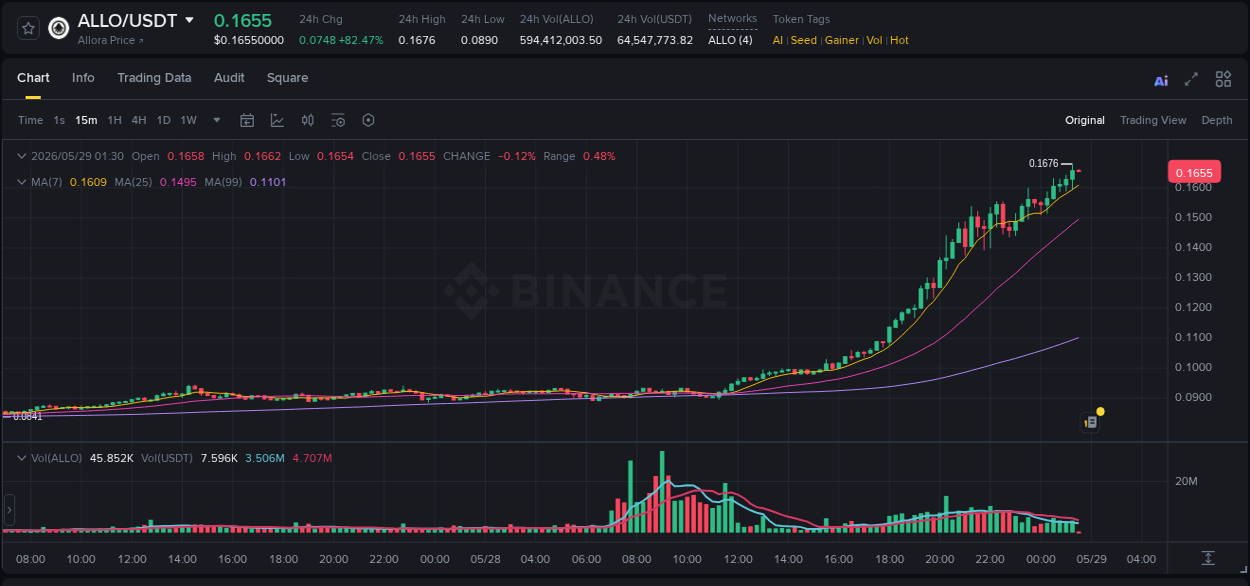The width and height of the screenshot is (1250, 586).
Task: Click the Close value 0.1655 in OHLC row
Action: point(417,156)
